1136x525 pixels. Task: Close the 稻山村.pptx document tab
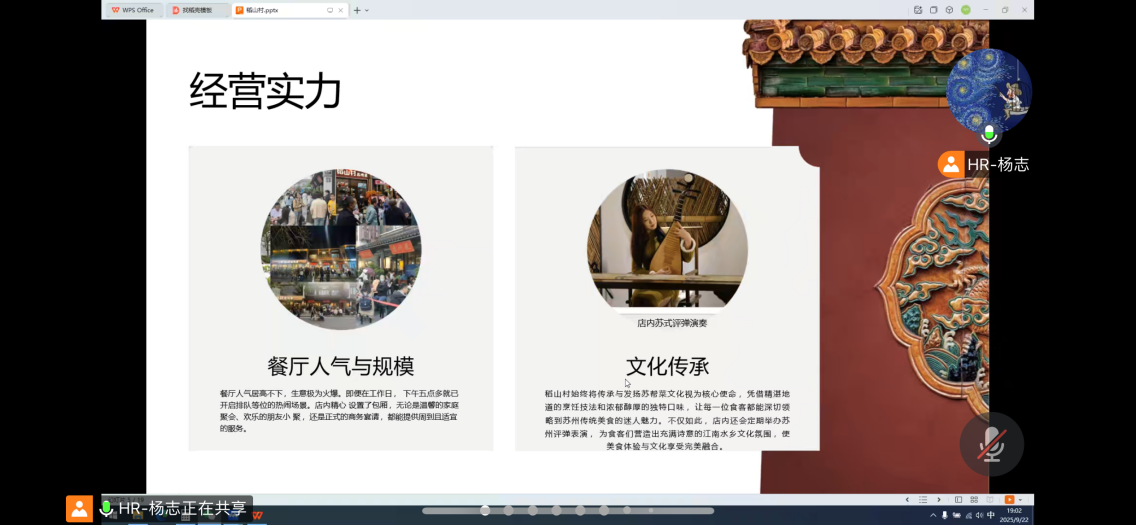[342, 10]
